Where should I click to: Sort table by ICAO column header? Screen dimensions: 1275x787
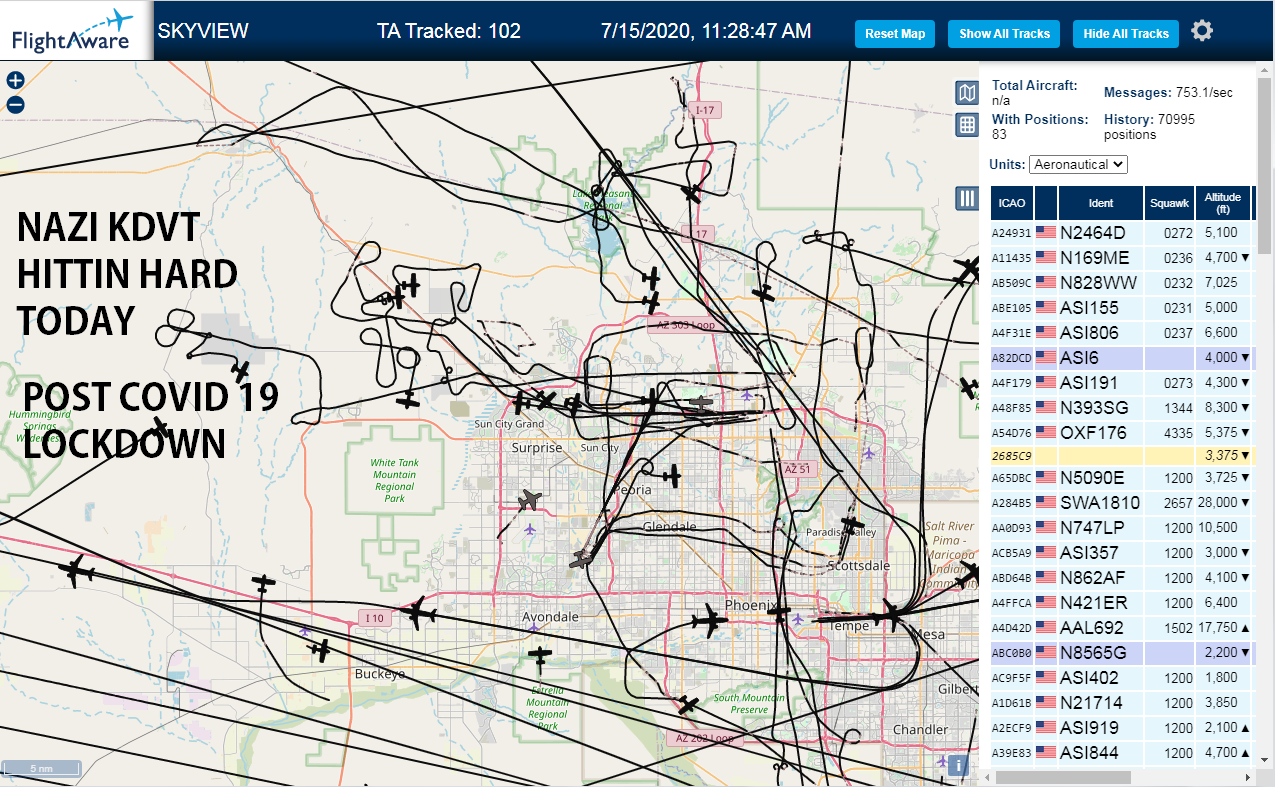pos(1012,203)
